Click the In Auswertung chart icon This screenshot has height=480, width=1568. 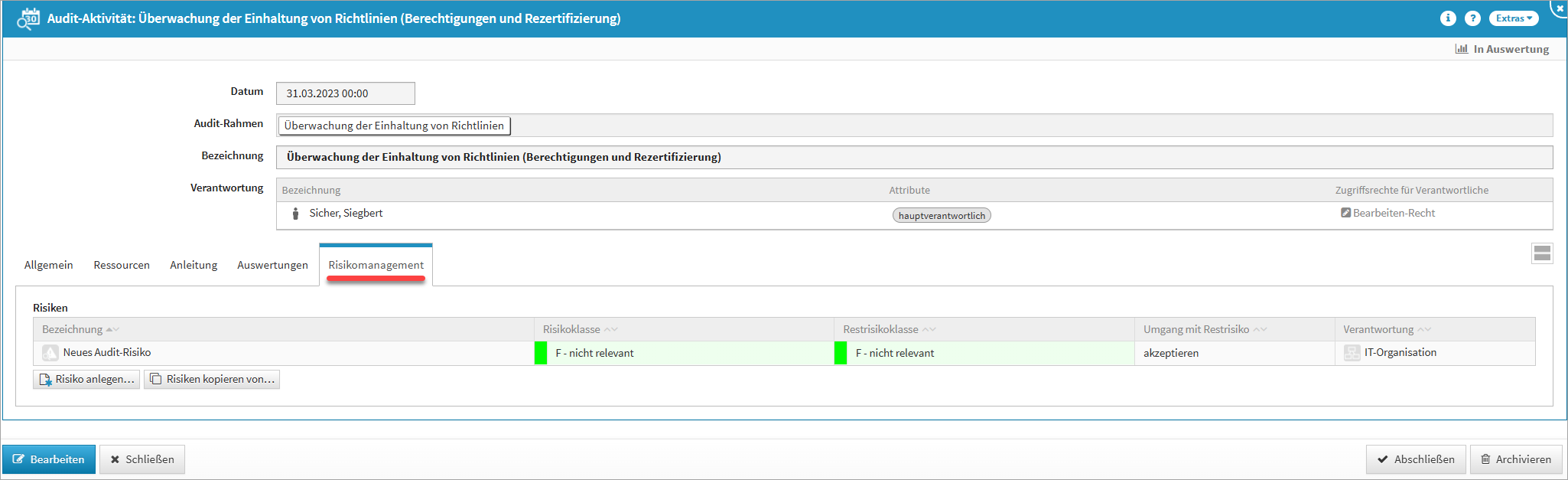1461,49
